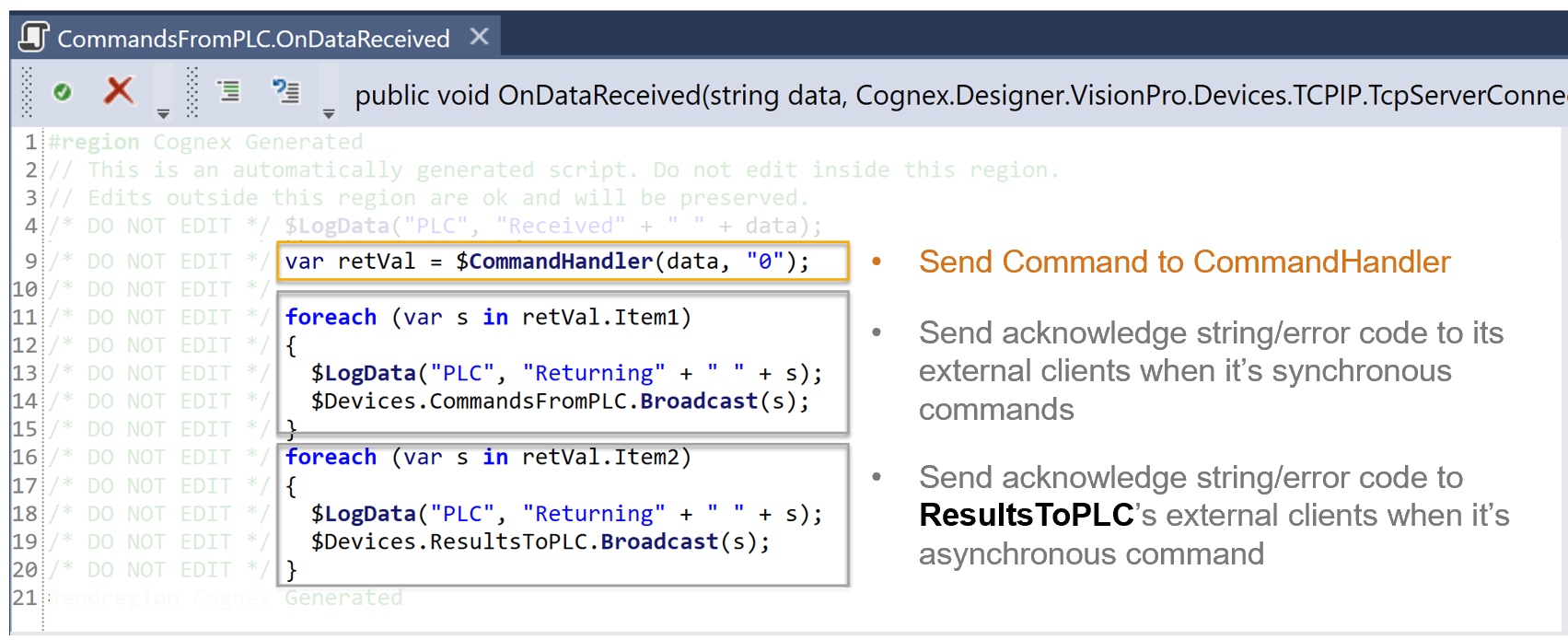The height and width of the screenshot is (640, 1568).
Task: Click the first toolbar's dotted drag grip handle
Action: pos(27,91)
